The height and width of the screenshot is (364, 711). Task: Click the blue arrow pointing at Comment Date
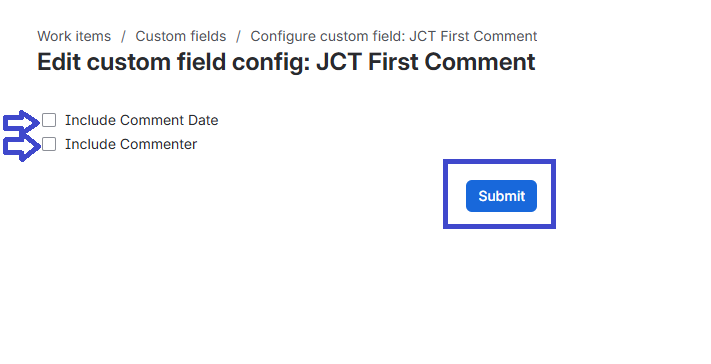pyautogui.click(x=22, y=123)
